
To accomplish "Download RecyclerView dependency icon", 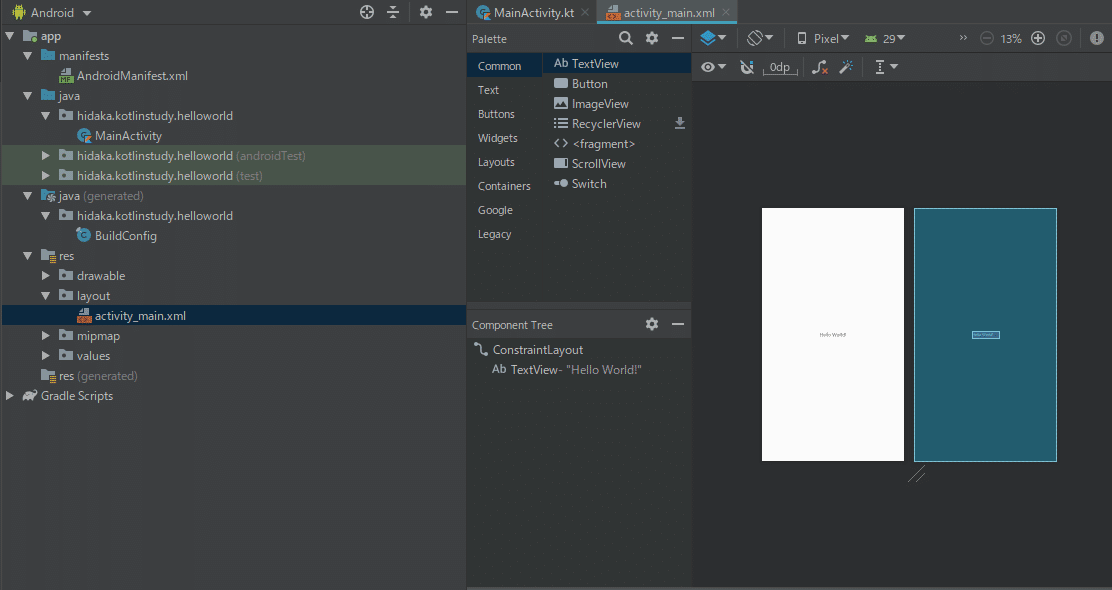I will (679, 123).
